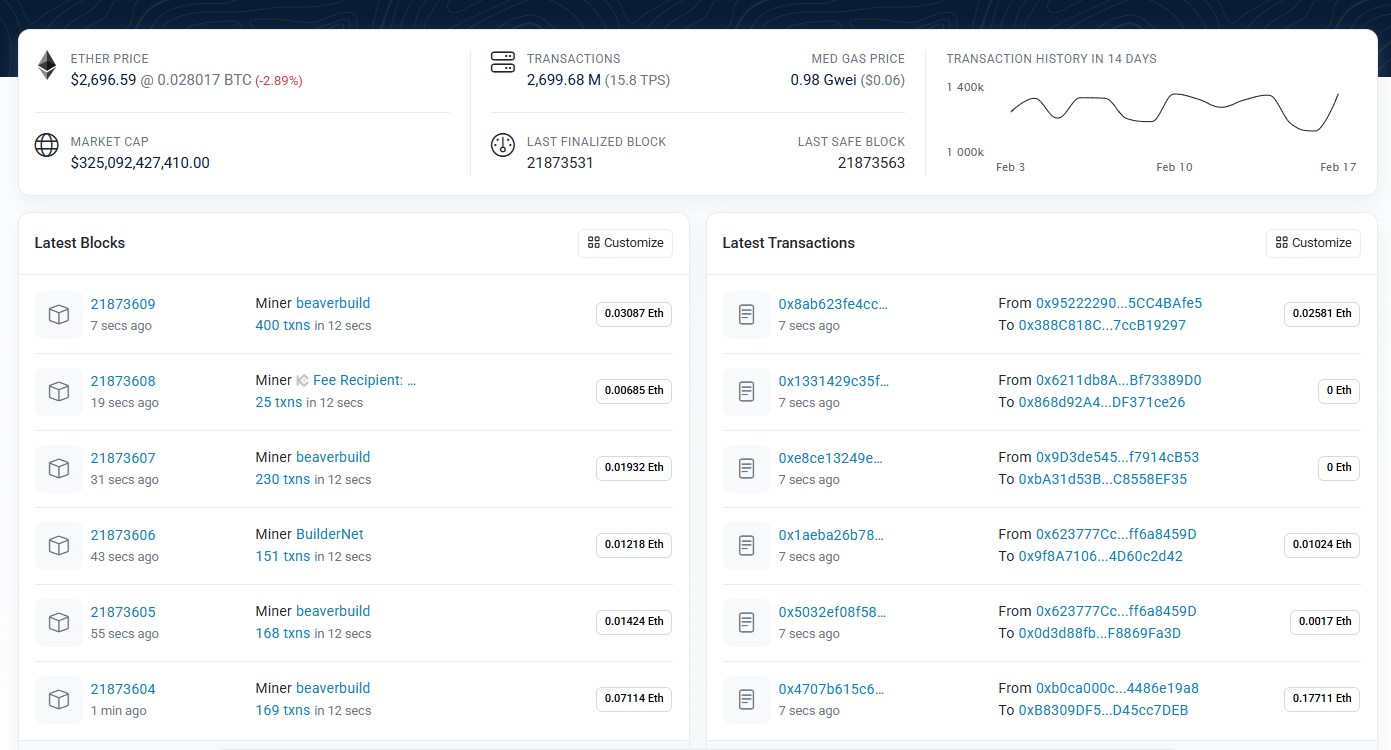Click the med gas price 0.98 Gwei
The width and height of the screenshot is (1391, 750).
(823, 80)
